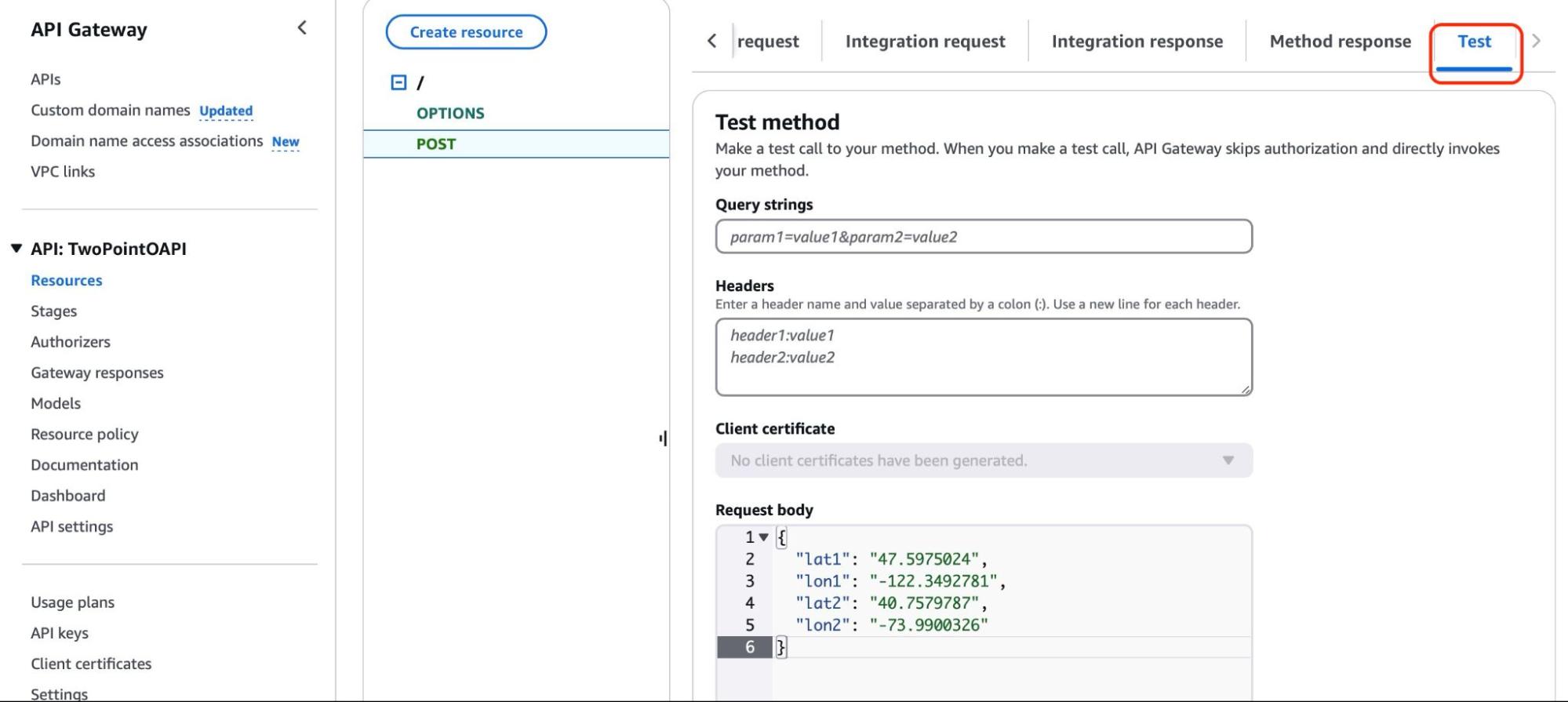Show more tabs with right arrow
1568x702 pixels.
click(x=1536, y=41)
